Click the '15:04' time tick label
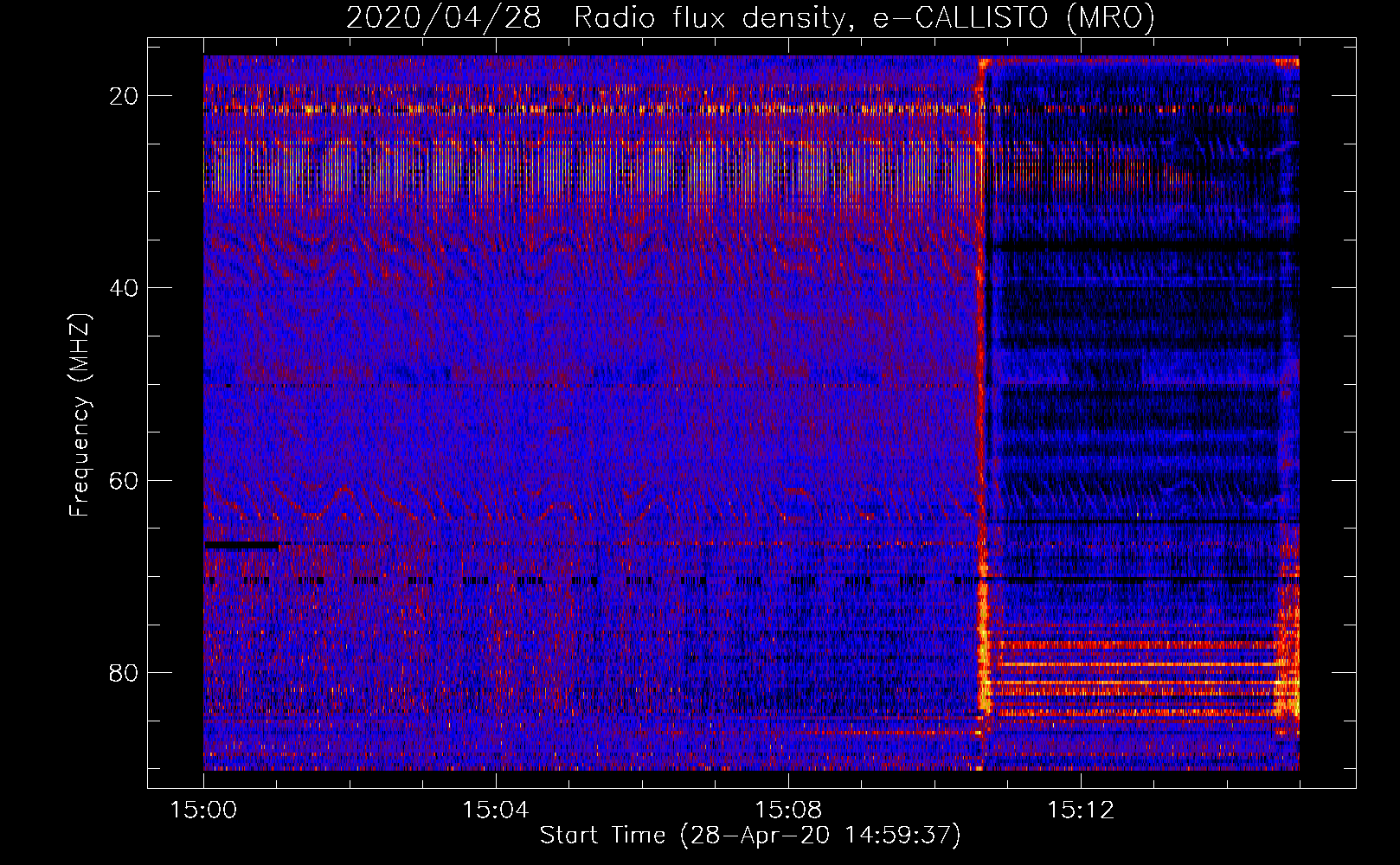1400x865 pixels. tap(496, 810)
